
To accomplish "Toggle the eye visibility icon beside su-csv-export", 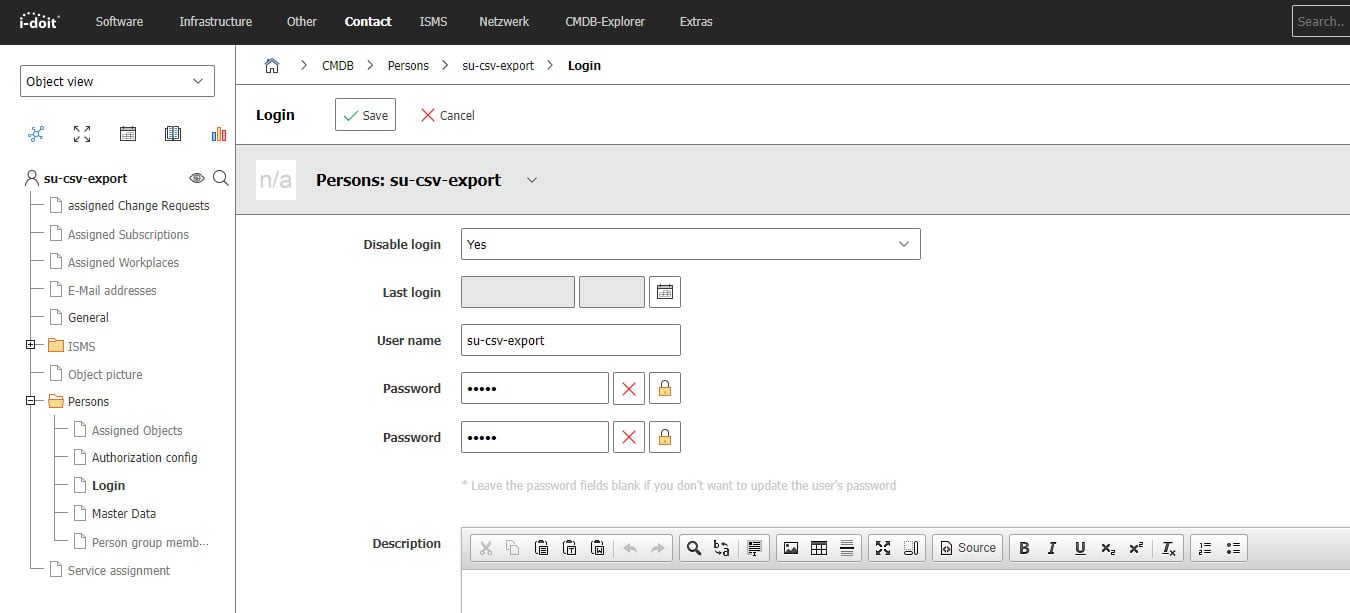I will [197, 178].
